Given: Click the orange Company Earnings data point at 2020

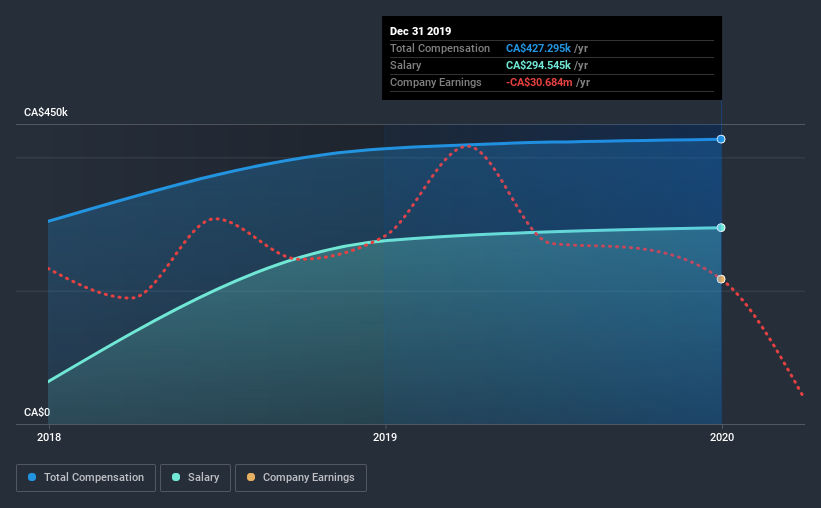Looking at the screenshot, I should click(721, 279).
